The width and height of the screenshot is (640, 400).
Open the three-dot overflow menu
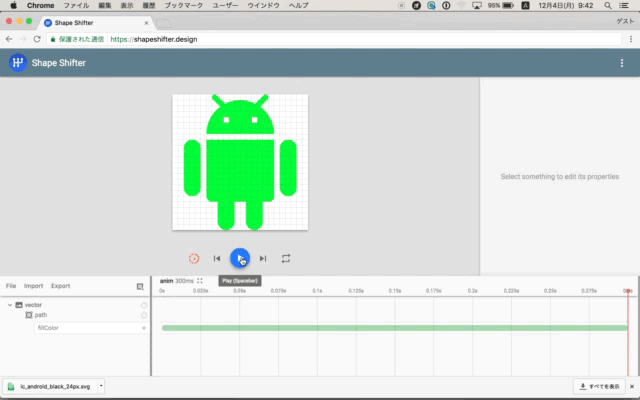[x=622, y=63]
